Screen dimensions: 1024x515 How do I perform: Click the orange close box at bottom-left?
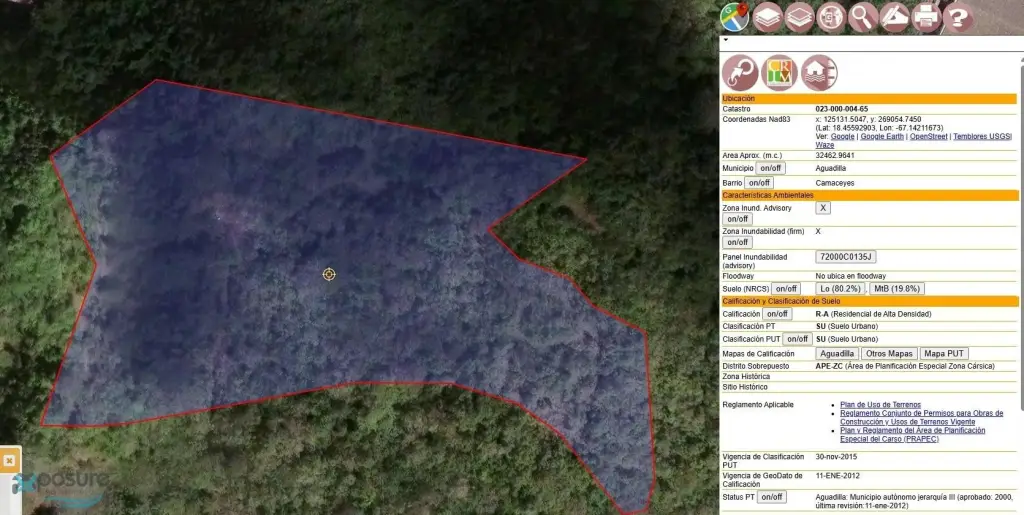click(9, 460)
